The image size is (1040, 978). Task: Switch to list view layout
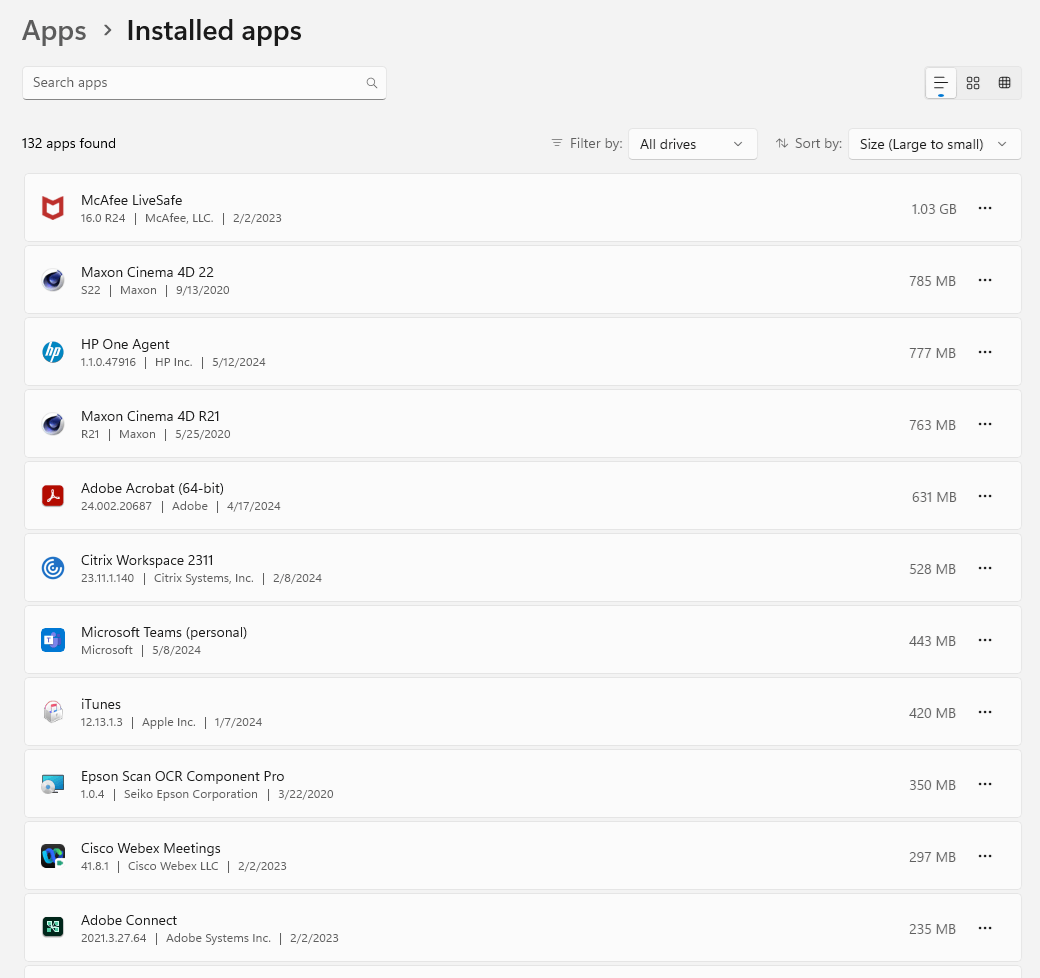tap(941, 83)
